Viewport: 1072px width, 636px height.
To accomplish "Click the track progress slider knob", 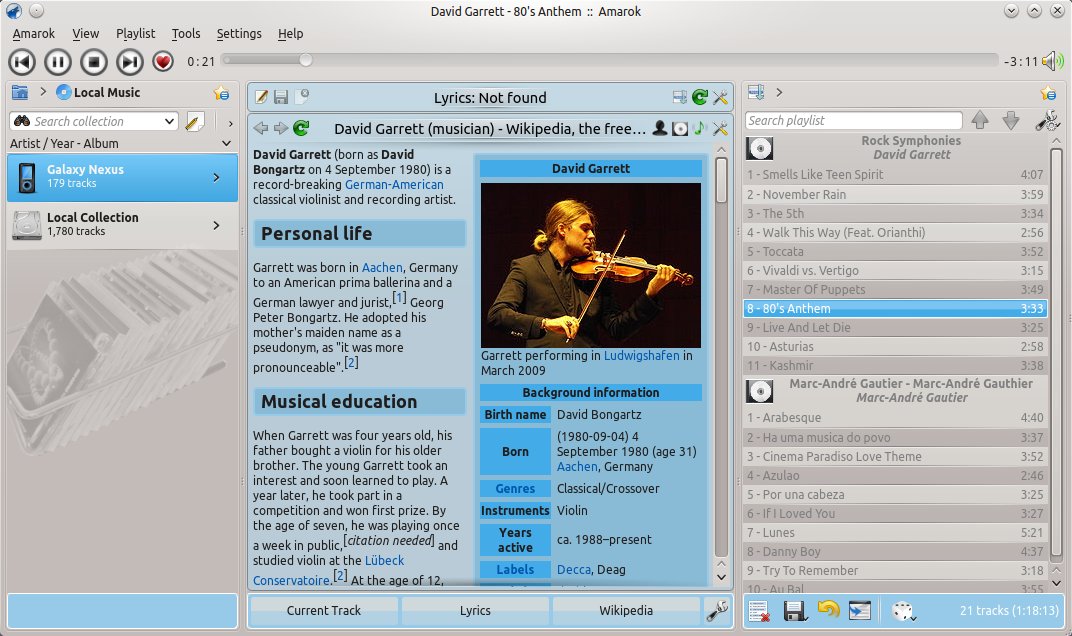I will [x=306, y=60].
